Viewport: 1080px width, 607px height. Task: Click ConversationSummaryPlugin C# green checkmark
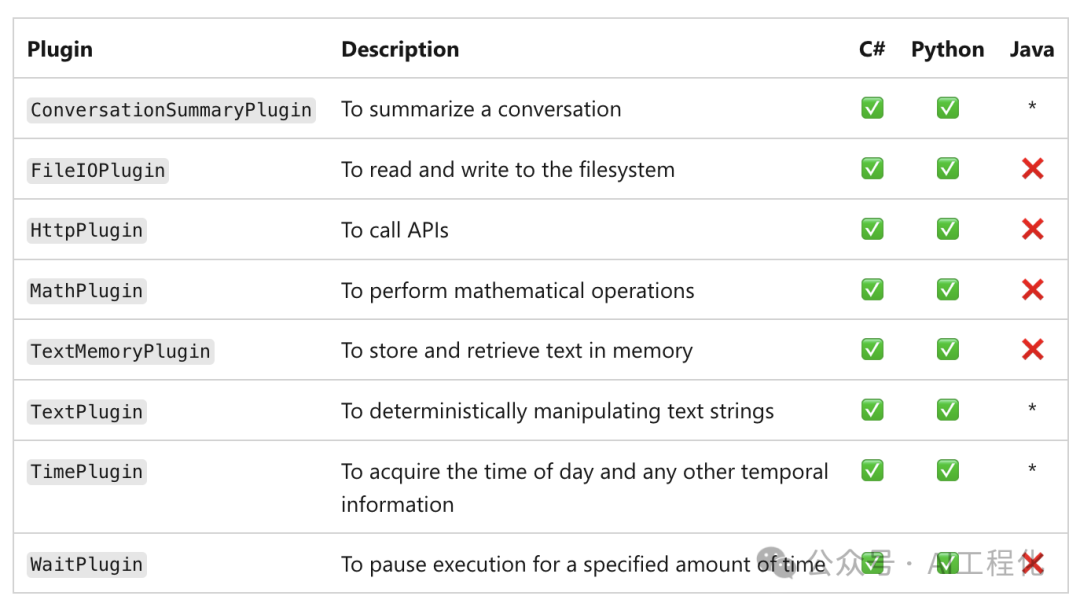click(x=872, y=108)
